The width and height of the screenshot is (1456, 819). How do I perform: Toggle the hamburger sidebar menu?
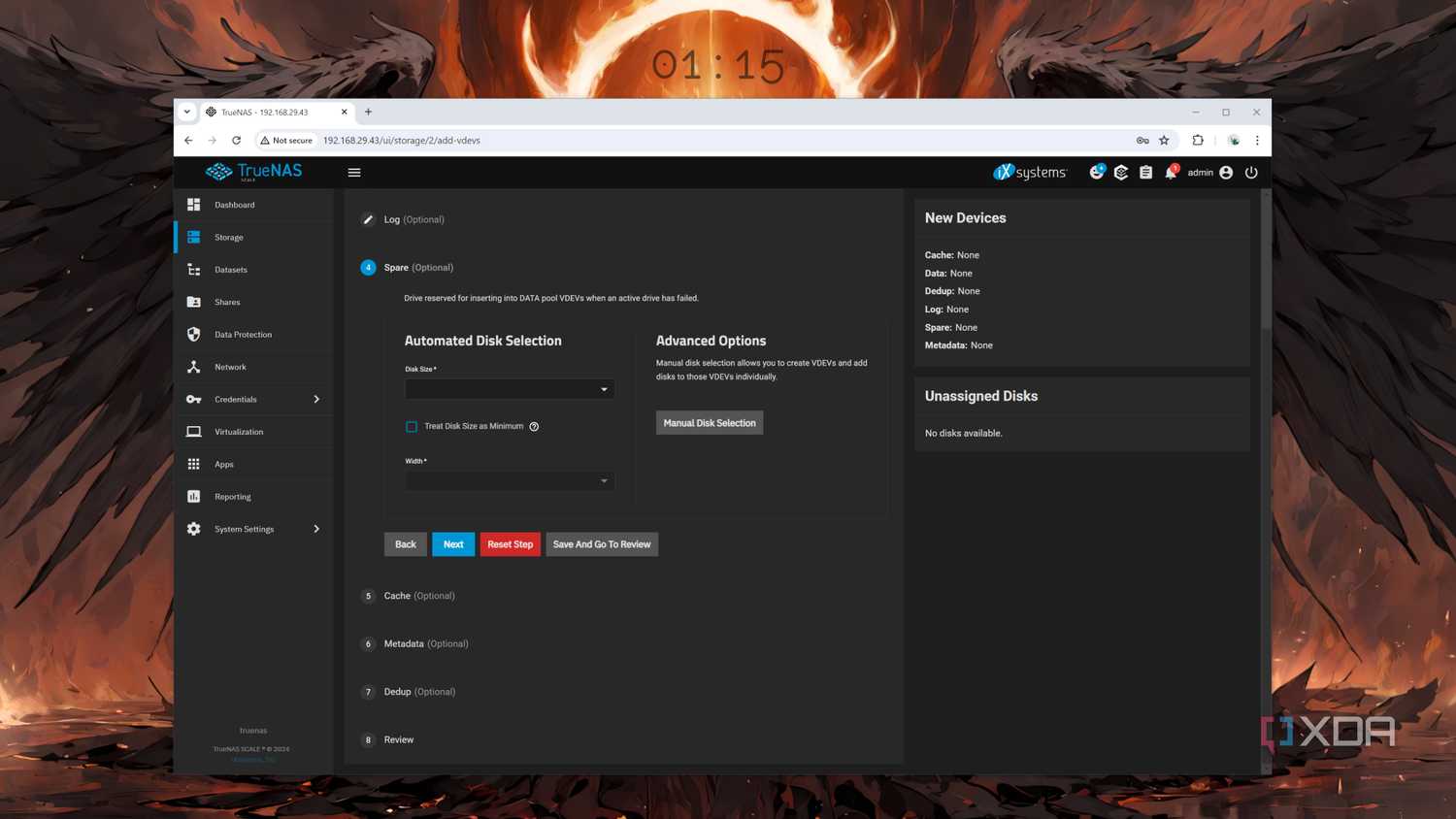pos(354,173)
